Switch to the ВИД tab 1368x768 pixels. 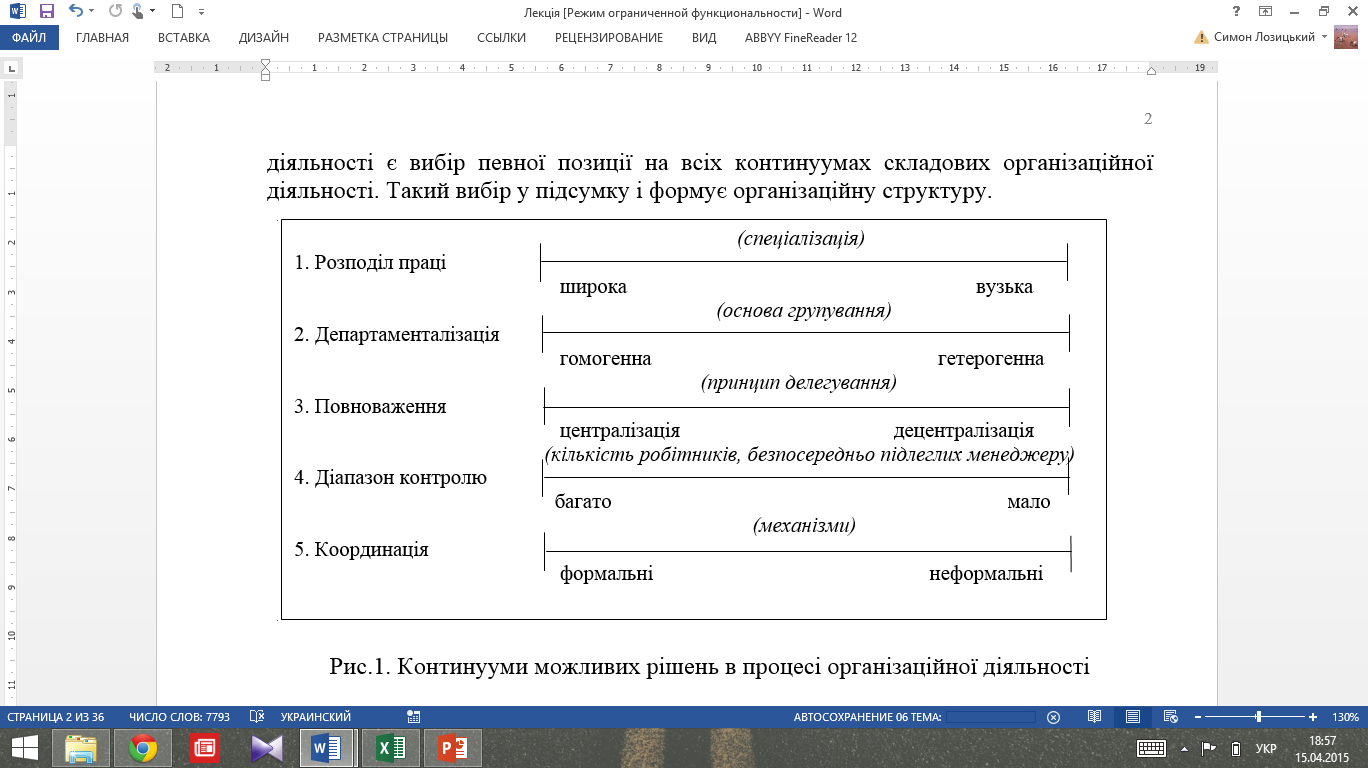(x=704, y=38)
